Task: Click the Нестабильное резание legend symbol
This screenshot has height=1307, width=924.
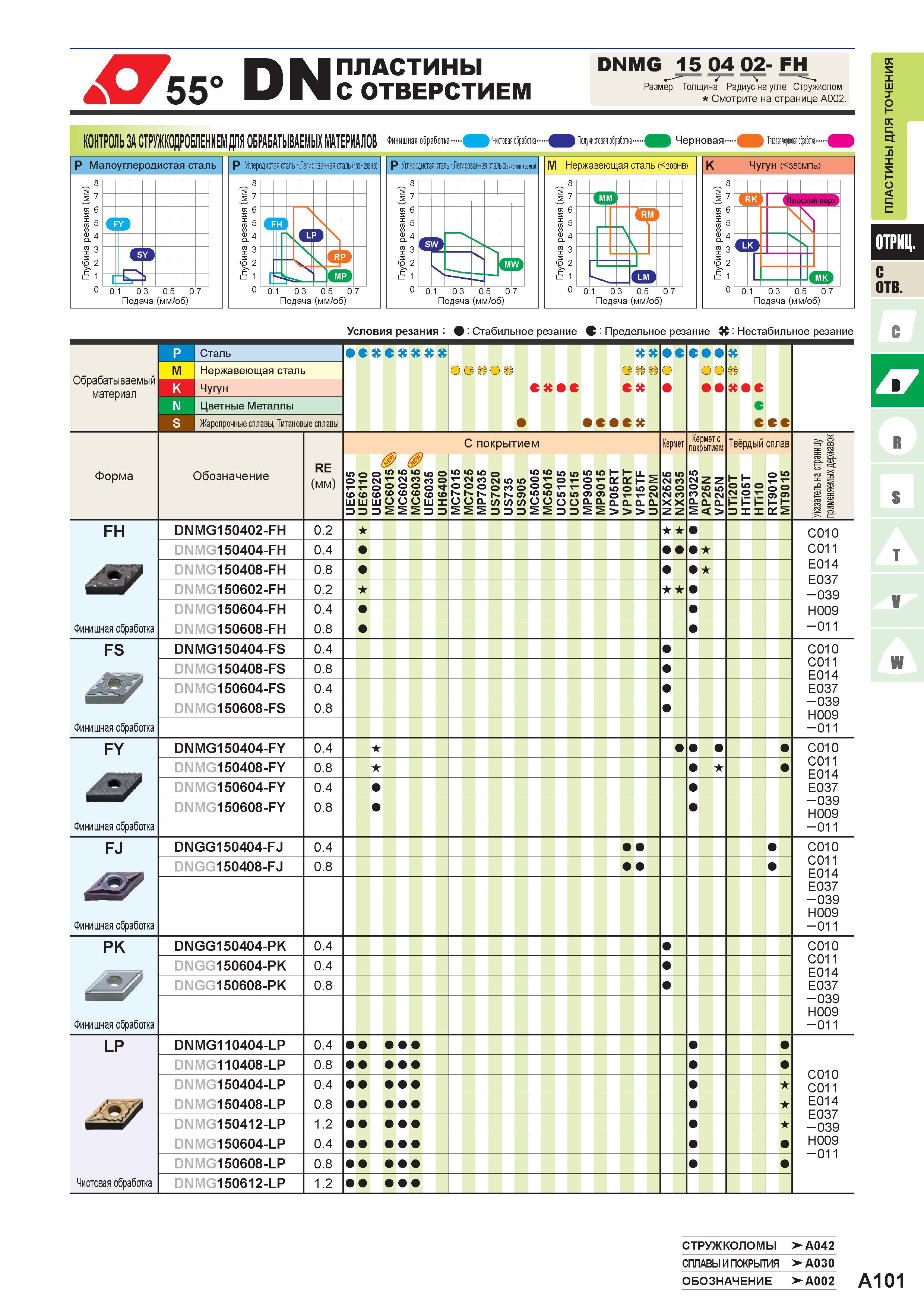Action: (x=724, y=331)
